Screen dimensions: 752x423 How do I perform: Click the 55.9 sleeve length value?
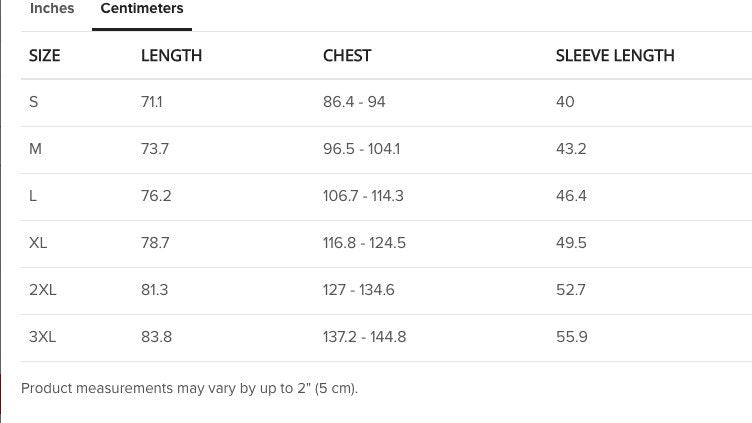tap(571, 337)
